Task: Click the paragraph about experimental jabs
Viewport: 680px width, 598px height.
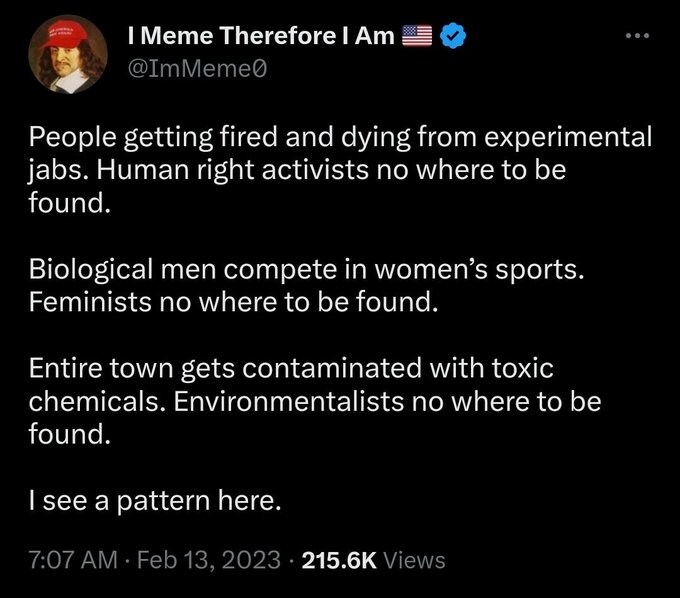Action: point(340,170)
